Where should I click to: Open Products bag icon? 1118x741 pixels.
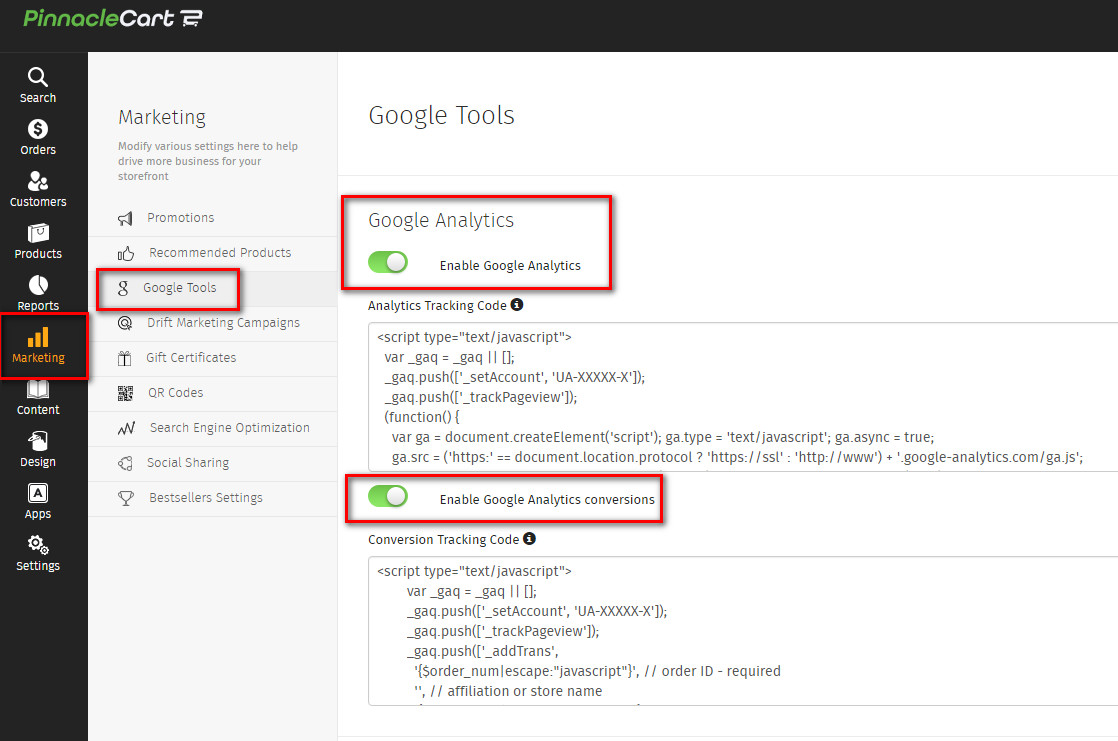click(38, 233)
